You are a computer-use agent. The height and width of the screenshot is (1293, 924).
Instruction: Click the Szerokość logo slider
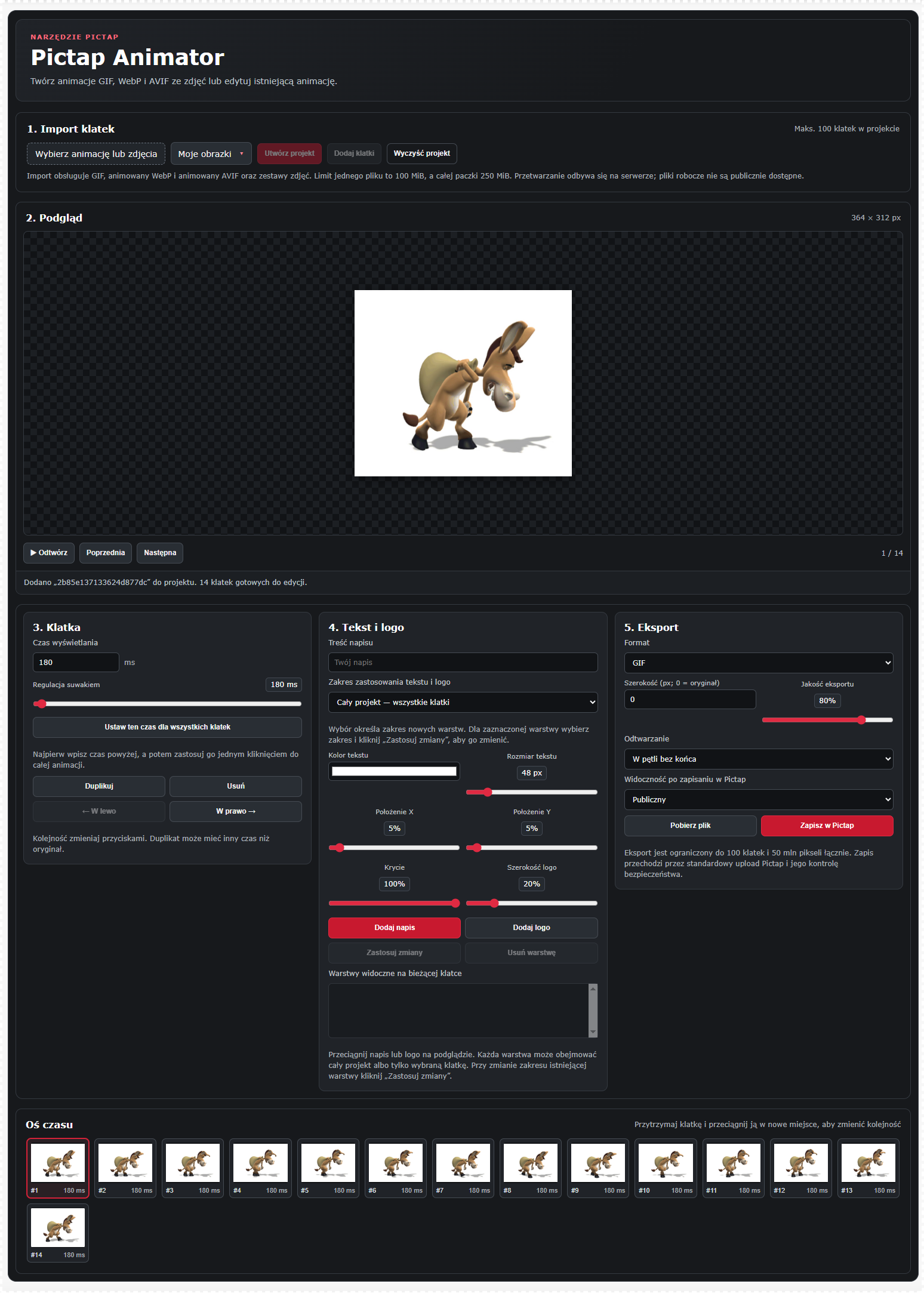point(531,903)
